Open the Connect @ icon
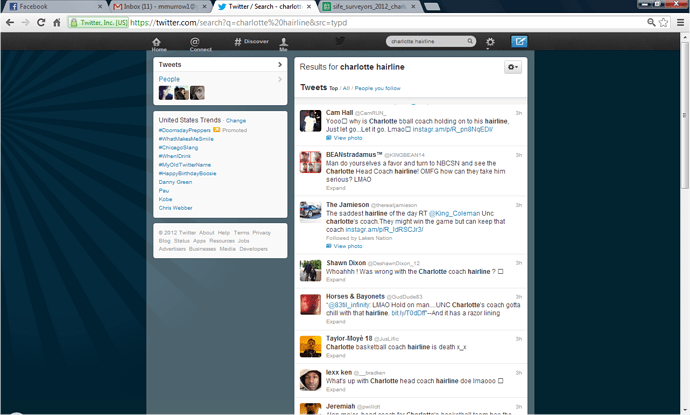690x415 pixels. click(195, 42)
